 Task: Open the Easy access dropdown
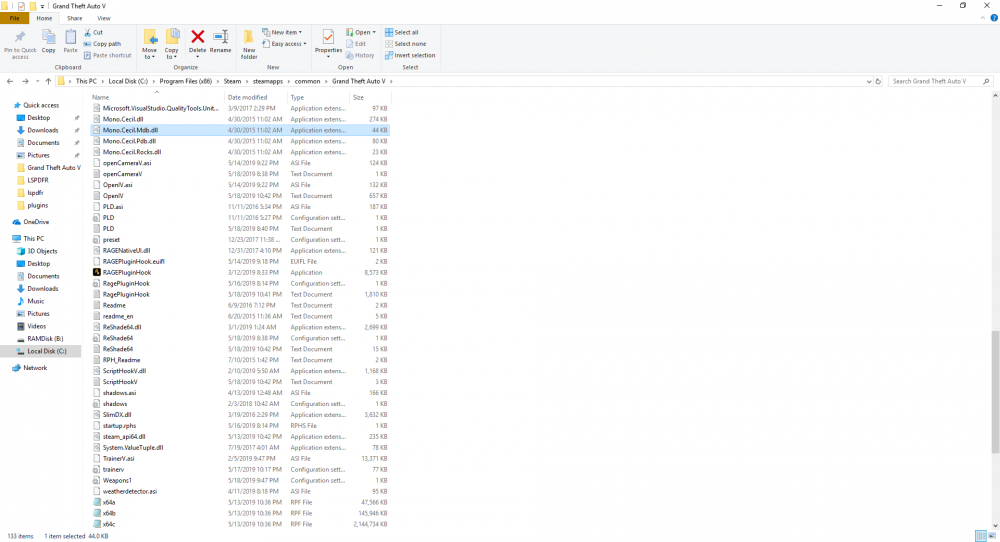point(284,44)
